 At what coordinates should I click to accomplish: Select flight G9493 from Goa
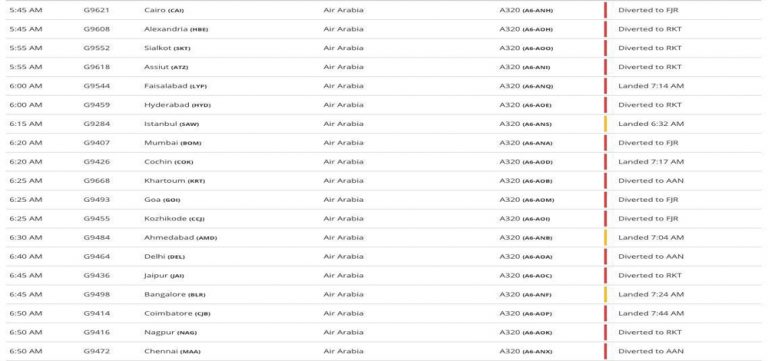click(96, 200)
